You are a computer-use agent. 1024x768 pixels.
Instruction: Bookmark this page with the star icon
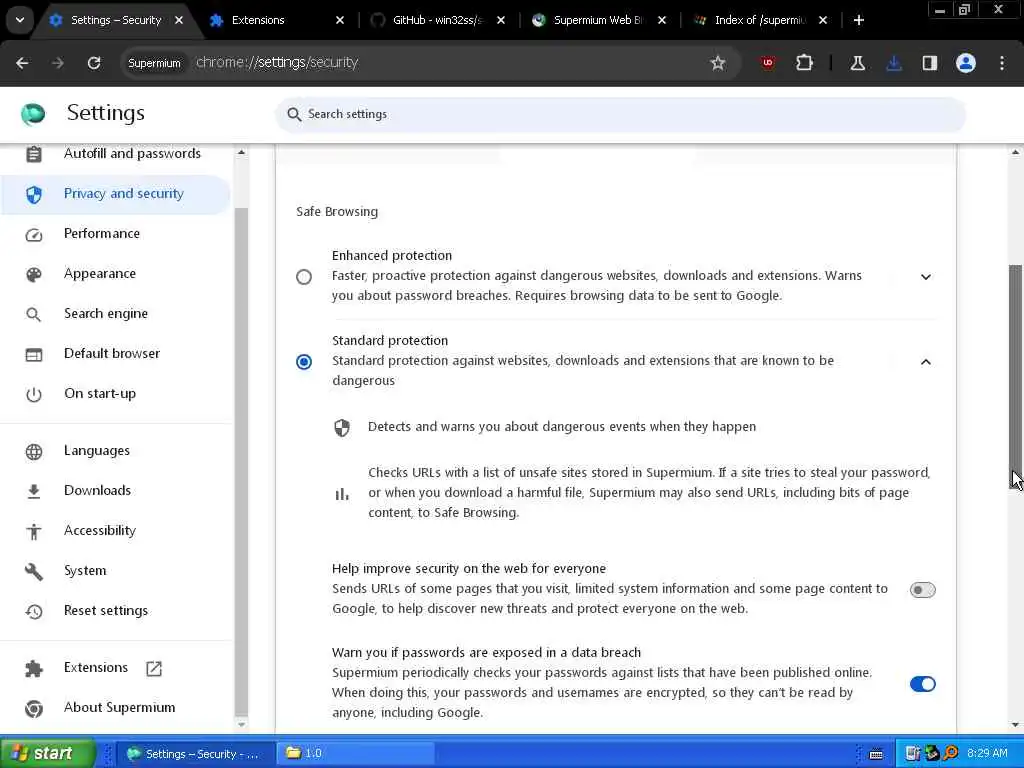click(718, 63)
